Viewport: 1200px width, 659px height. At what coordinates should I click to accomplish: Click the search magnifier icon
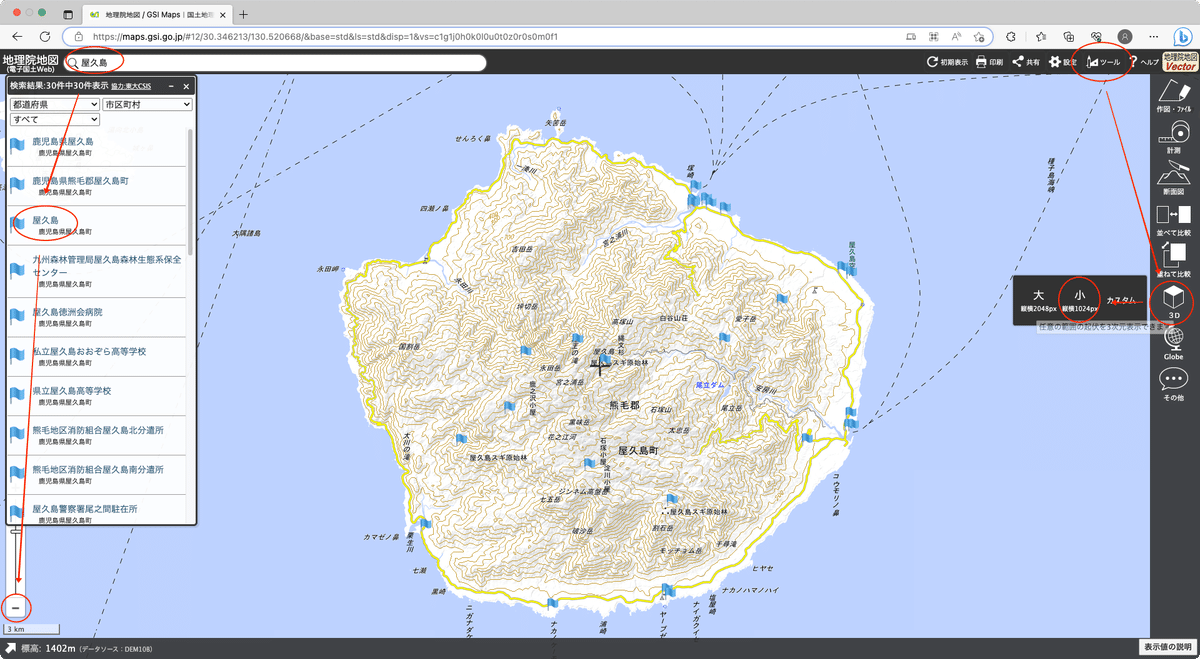(73, 63)
